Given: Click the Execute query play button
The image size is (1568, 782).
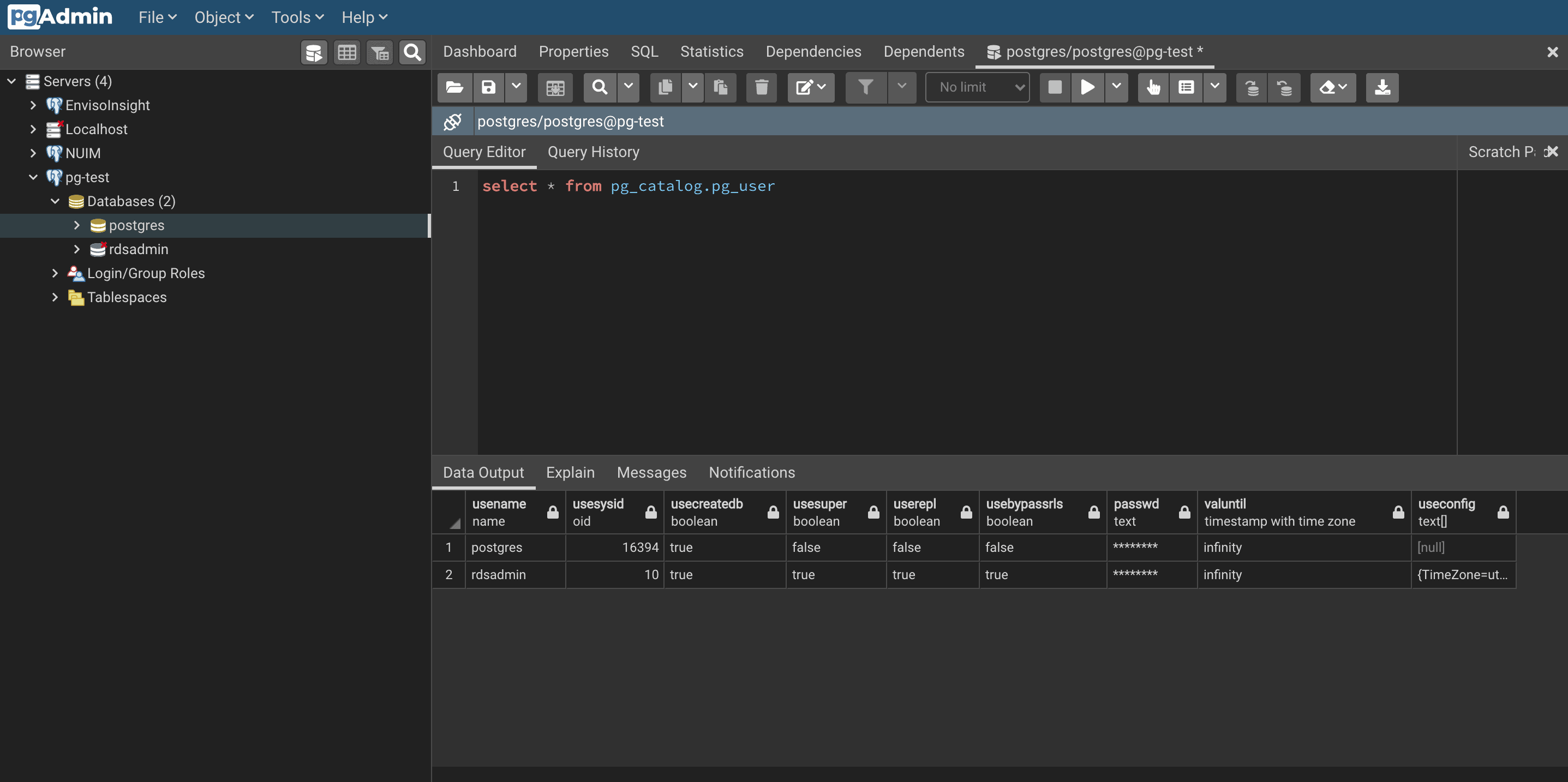Looking at the screenshot, I should 1087,88.
